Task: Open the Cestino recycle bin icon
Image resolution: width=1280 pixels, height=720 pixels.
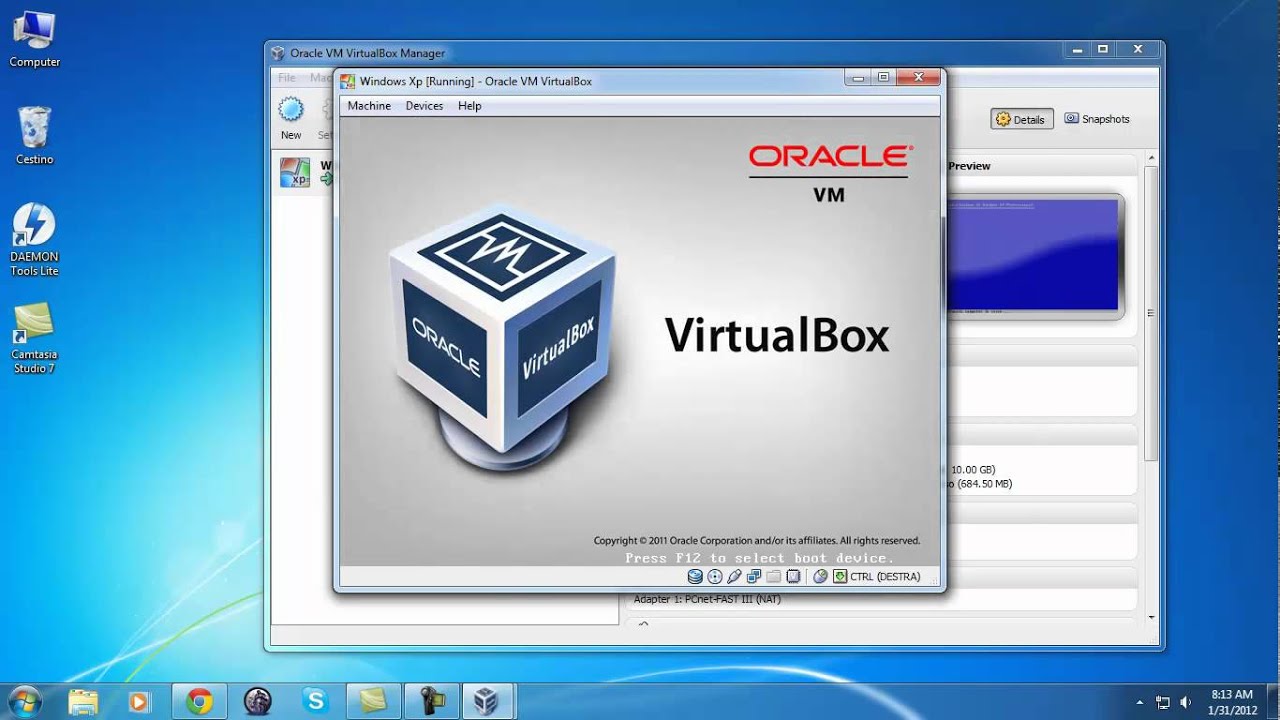Action: 34,136
